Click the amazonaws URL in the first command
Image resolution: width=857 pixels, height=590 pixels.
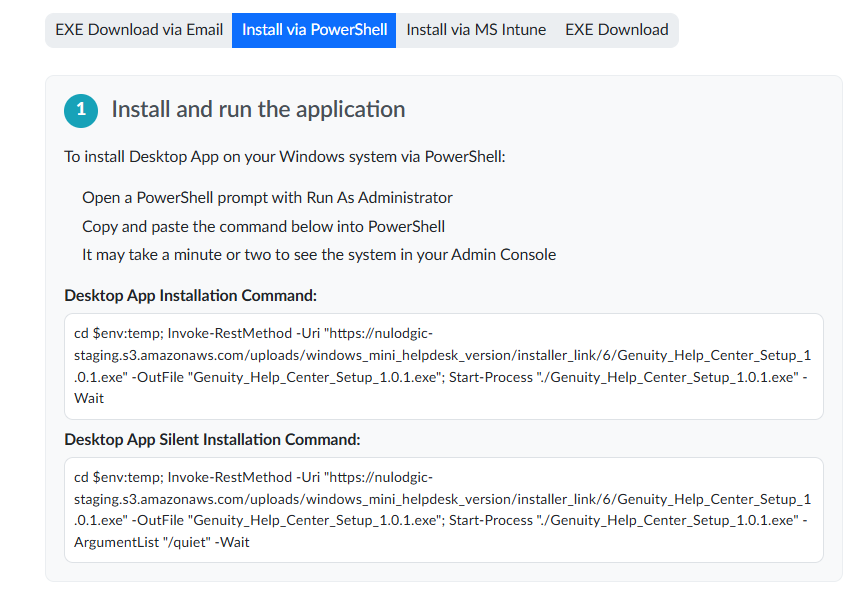click(x=443, y=355)
